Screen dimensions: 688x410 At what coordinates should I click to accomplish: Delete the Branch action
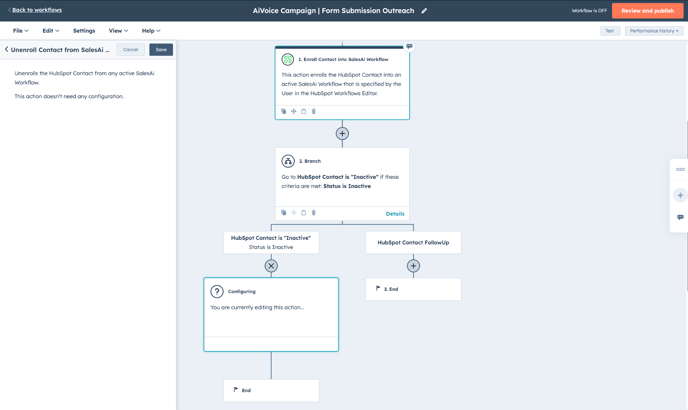(314, 213)
